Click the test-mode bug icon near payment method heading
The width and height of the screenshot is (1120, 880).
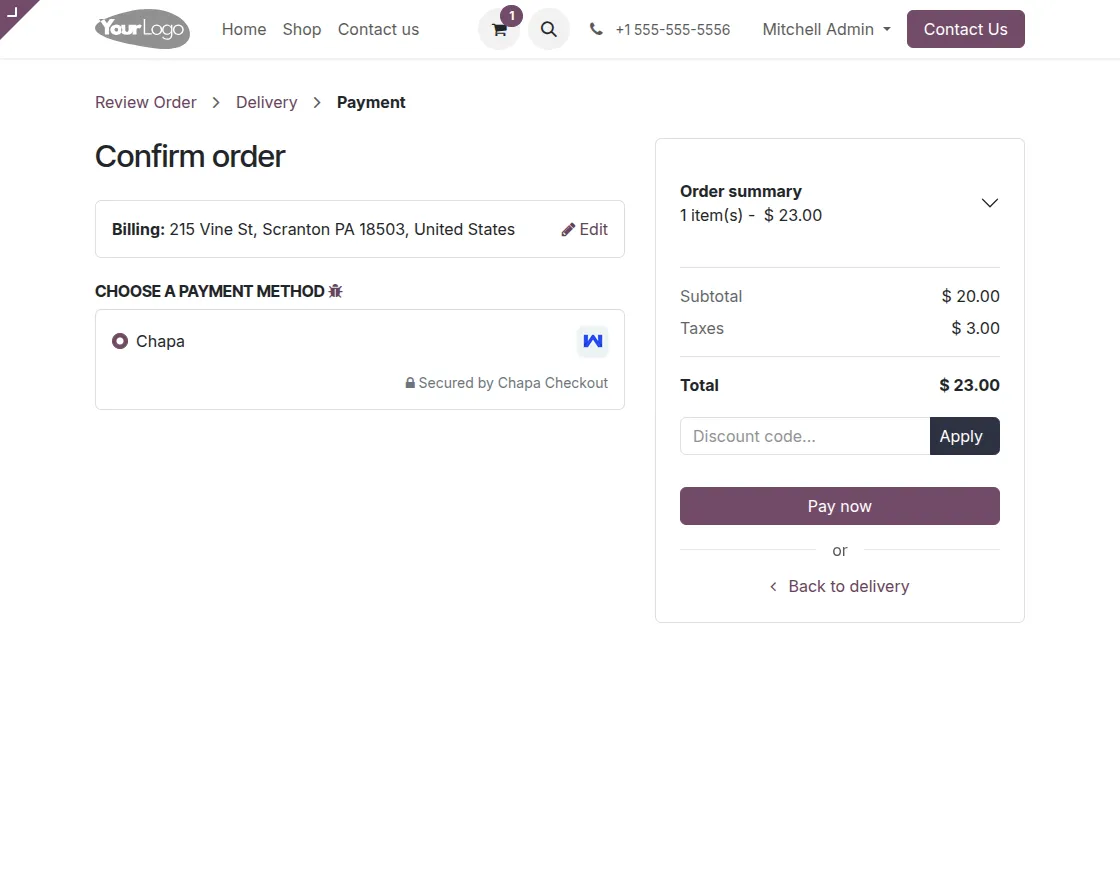(335, 290)
